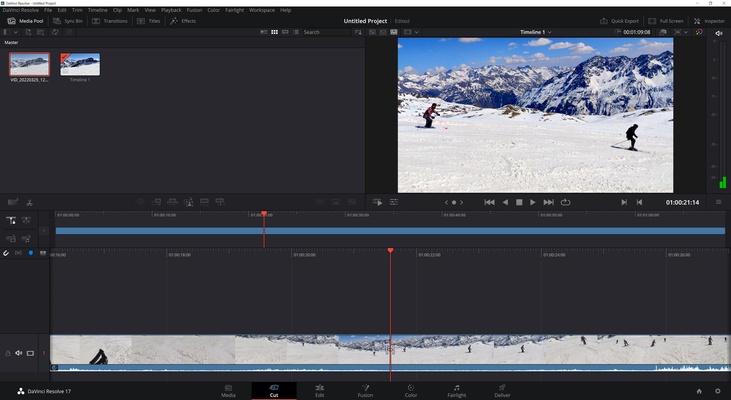Open the Sync Bin panel
Image resolution: width=731 pixels, height=400 pixels.
coord(68,21)
